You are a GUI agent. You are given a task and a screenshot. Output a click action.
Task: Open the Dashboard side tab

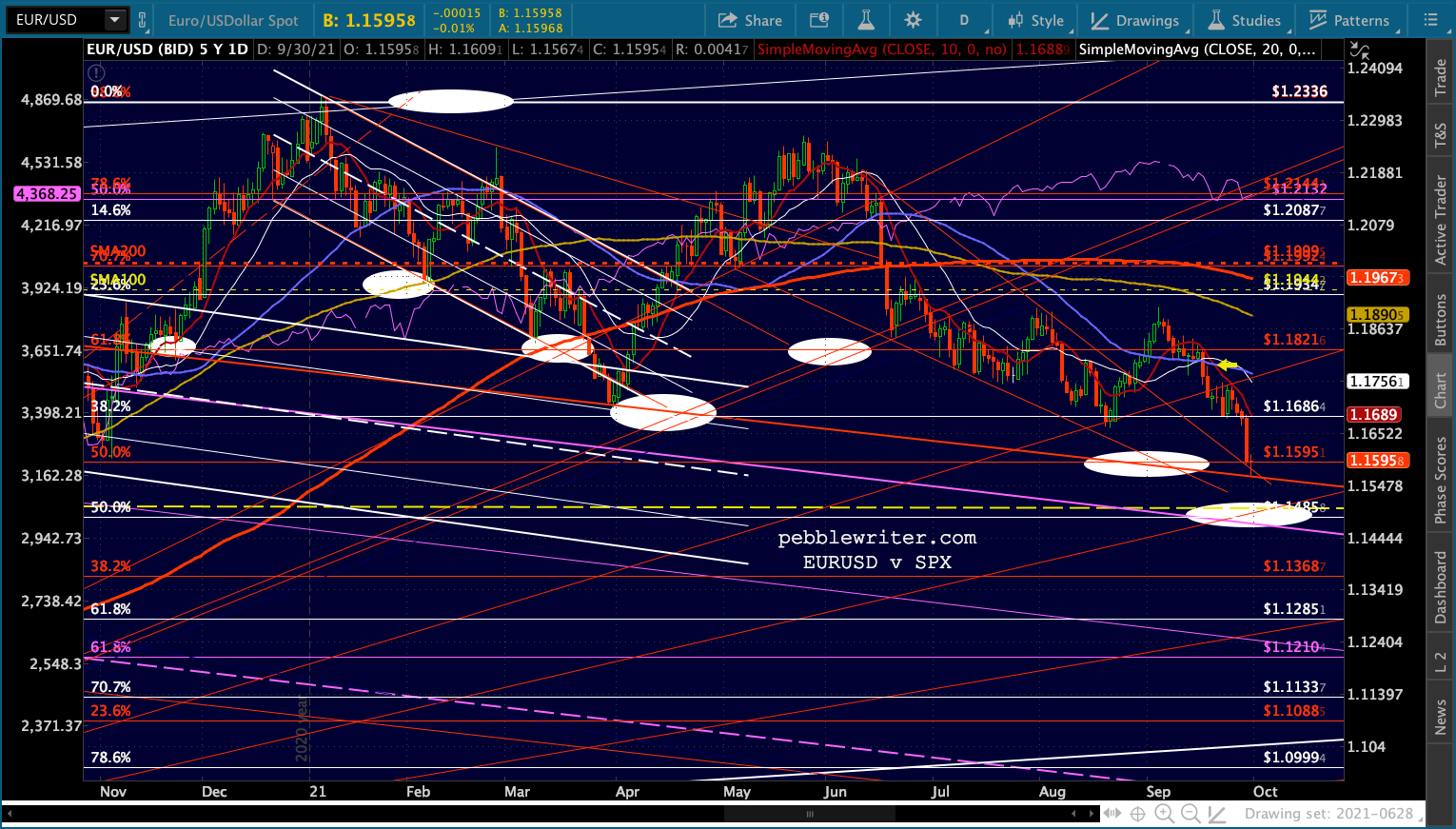1440,587
